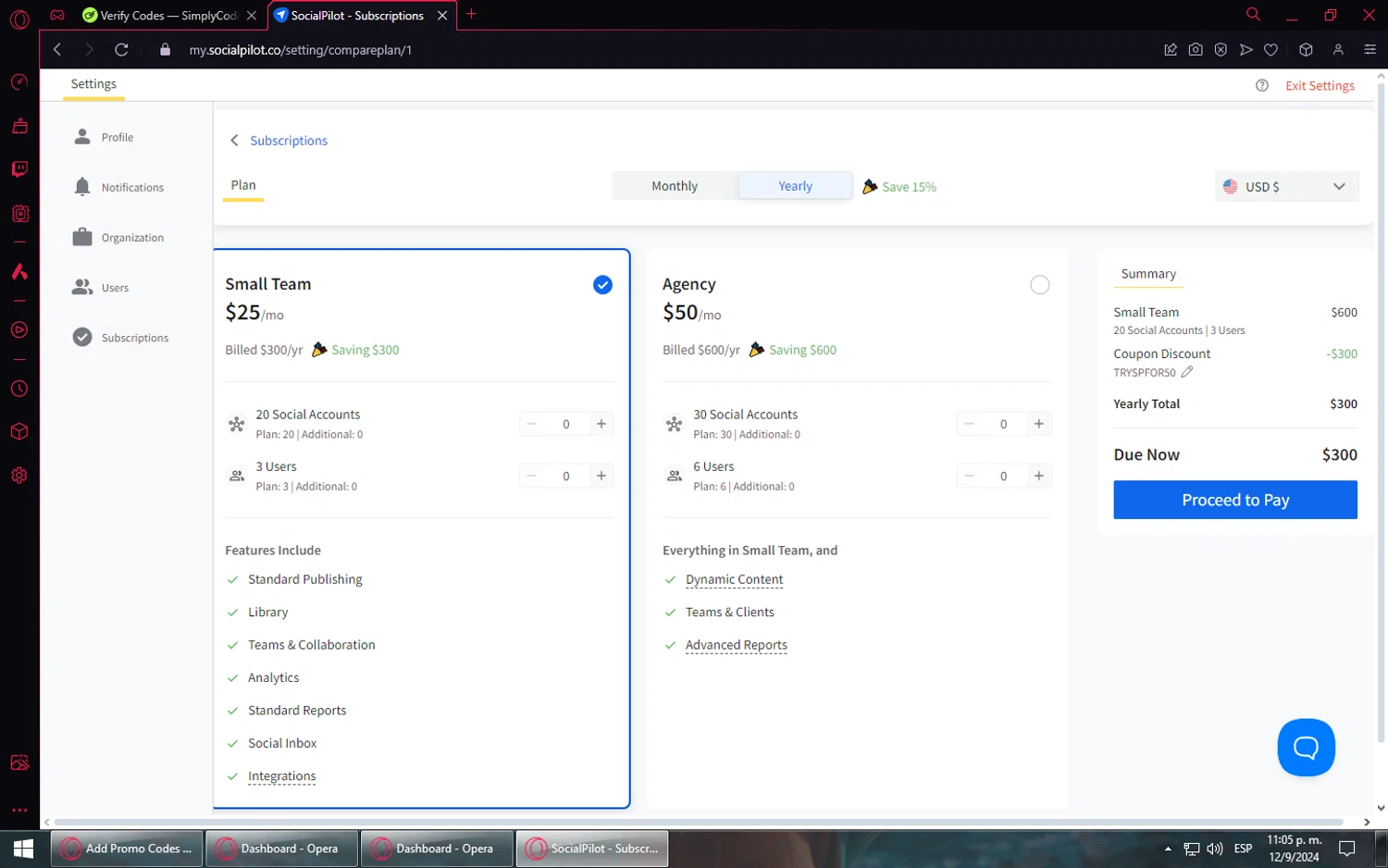Click Small Team social accounts quantity field

pyautogui.click(x=566, y=424)
